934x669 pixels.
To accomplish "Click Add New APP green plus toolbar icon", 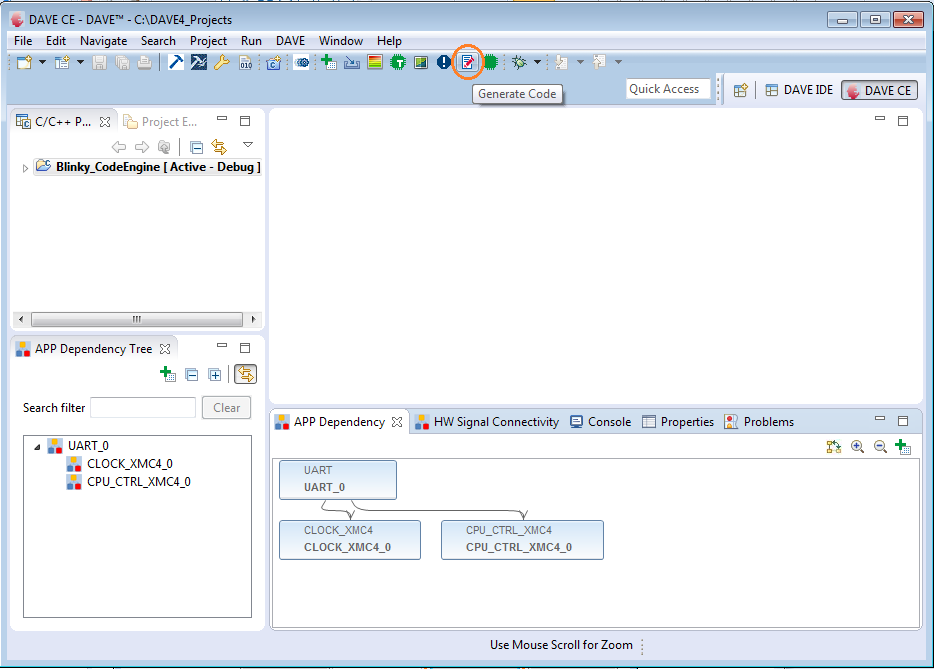I will (329, 62).
